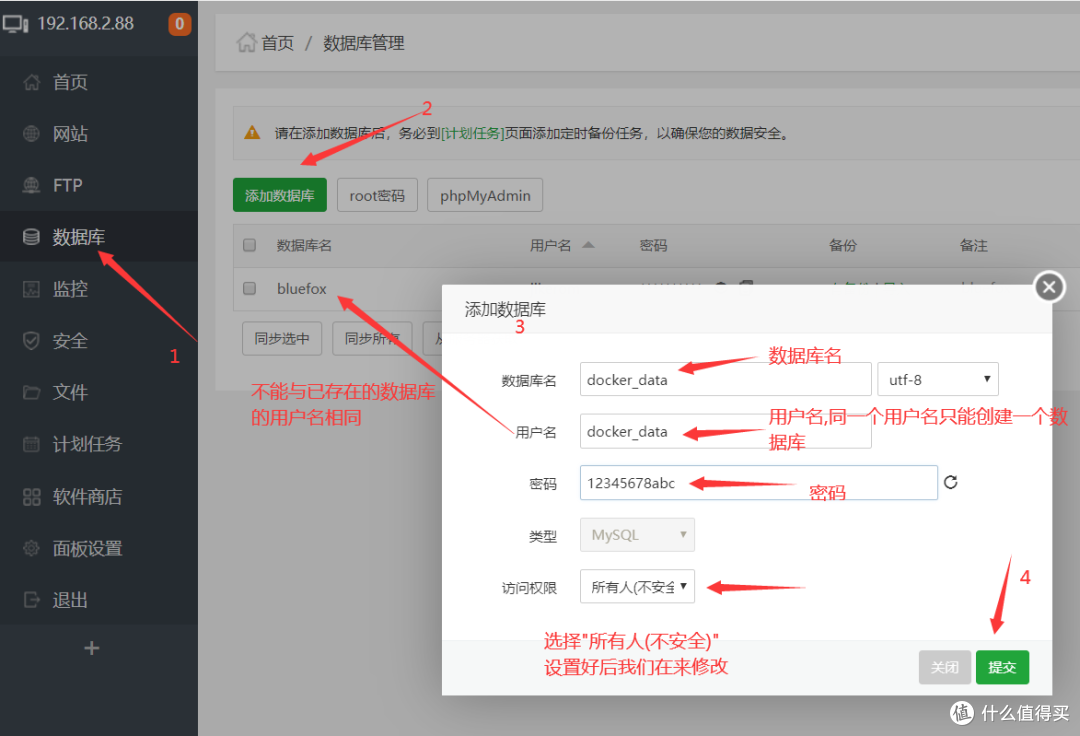This screenshot has height=736, width=1080.
Task: Click the calendar icon beside 计划任务
Action: [32, 444]
